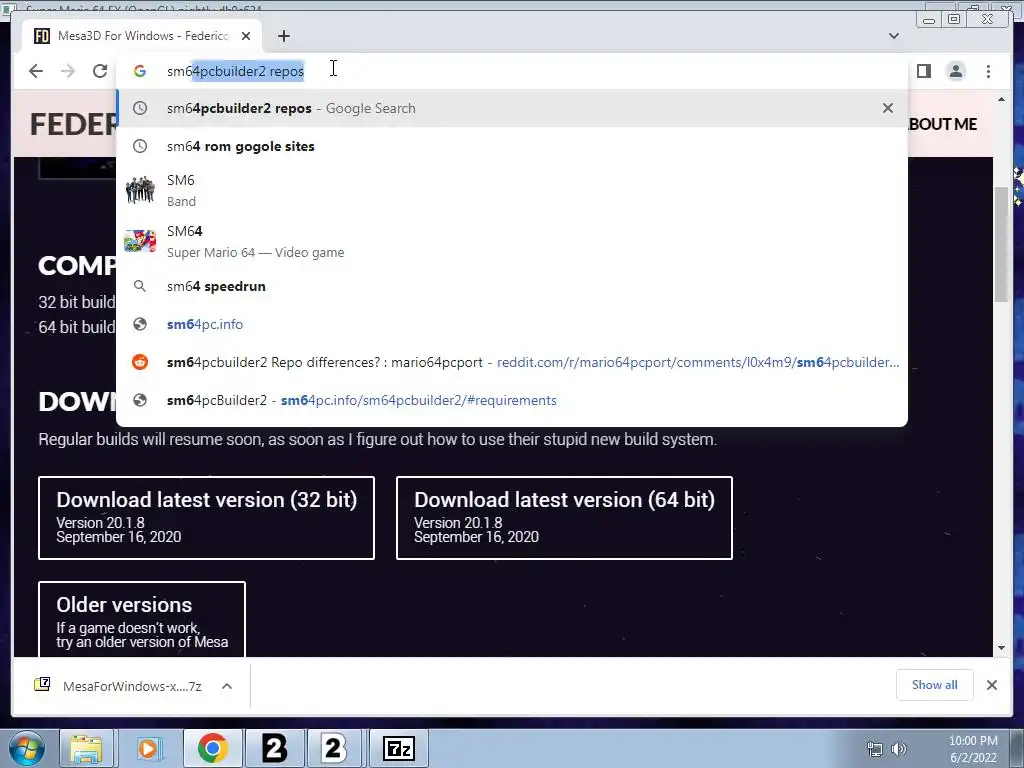Select the sm64 speedrun suggestion

tap(511, 286)
